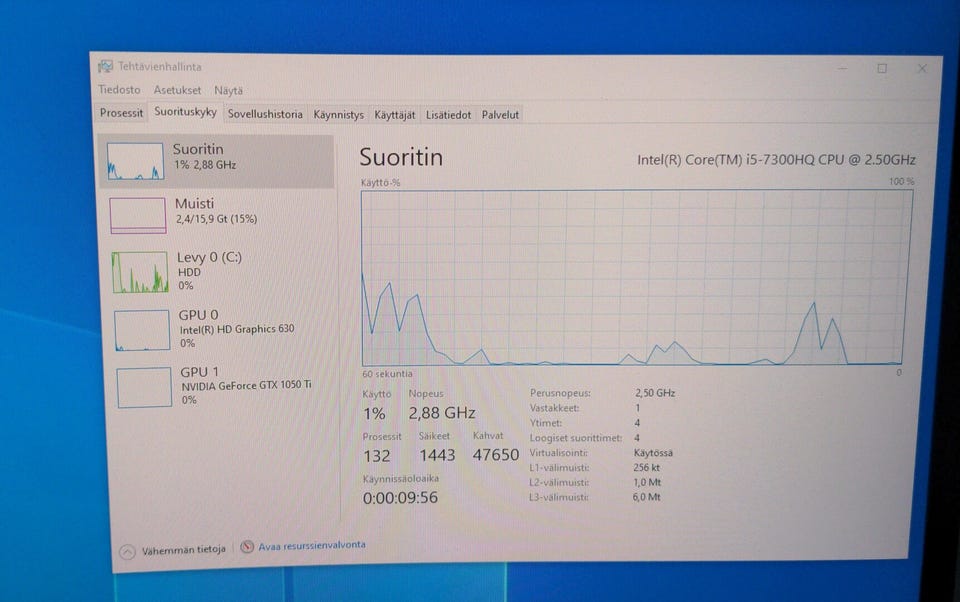Click the NVIDIA GeForce GTX 1050 Ti label
The image size is (960, 602).
point(246,385)
